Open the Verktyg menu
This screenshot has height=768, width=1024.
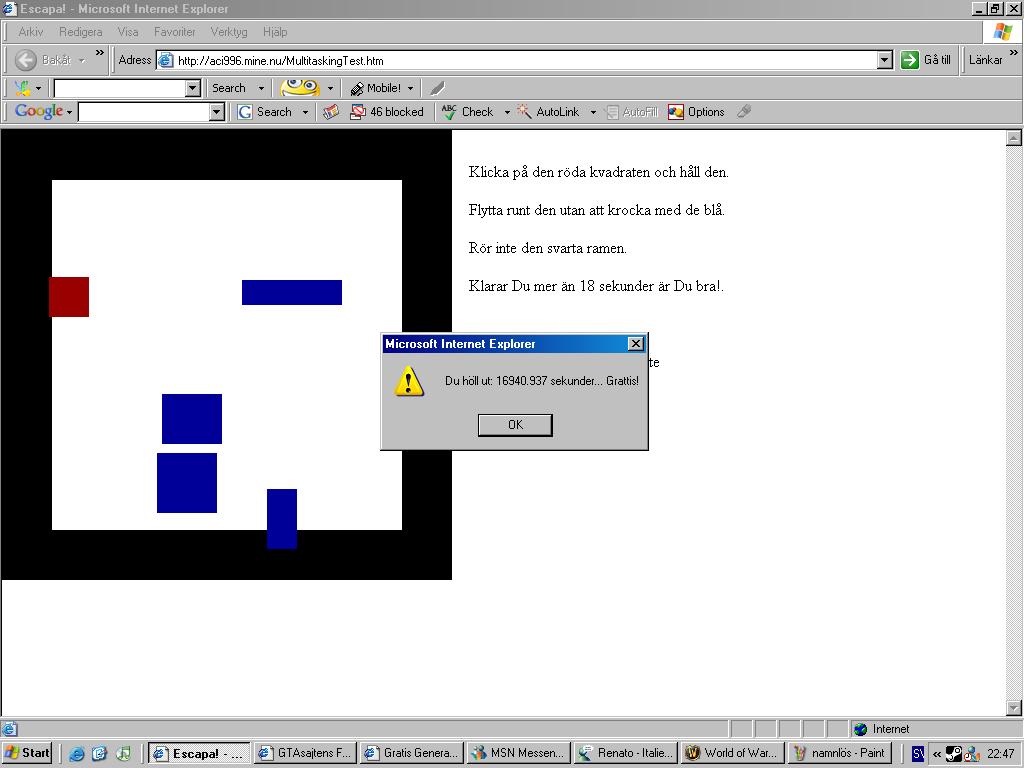[x=229, y=31]
